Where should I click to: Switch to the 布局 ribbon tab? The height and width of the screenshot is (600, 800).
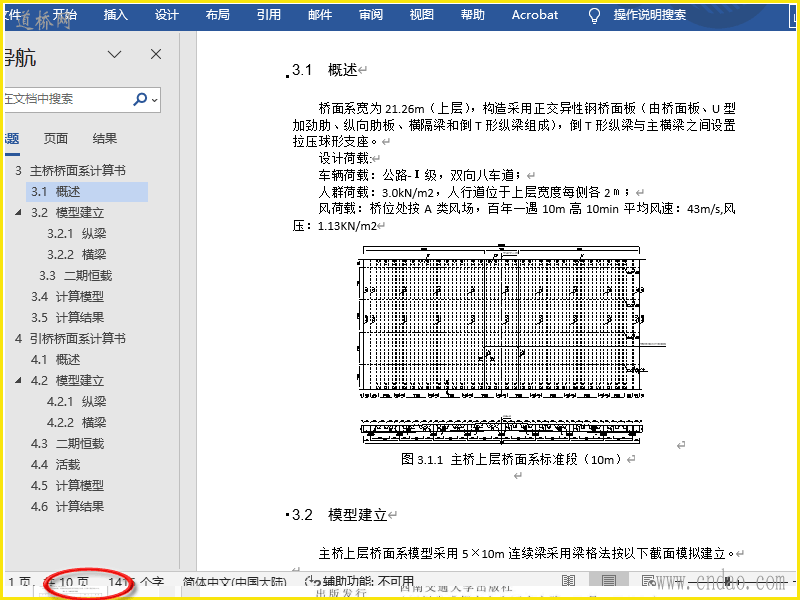pyautogui.click(x=217, y=15)
